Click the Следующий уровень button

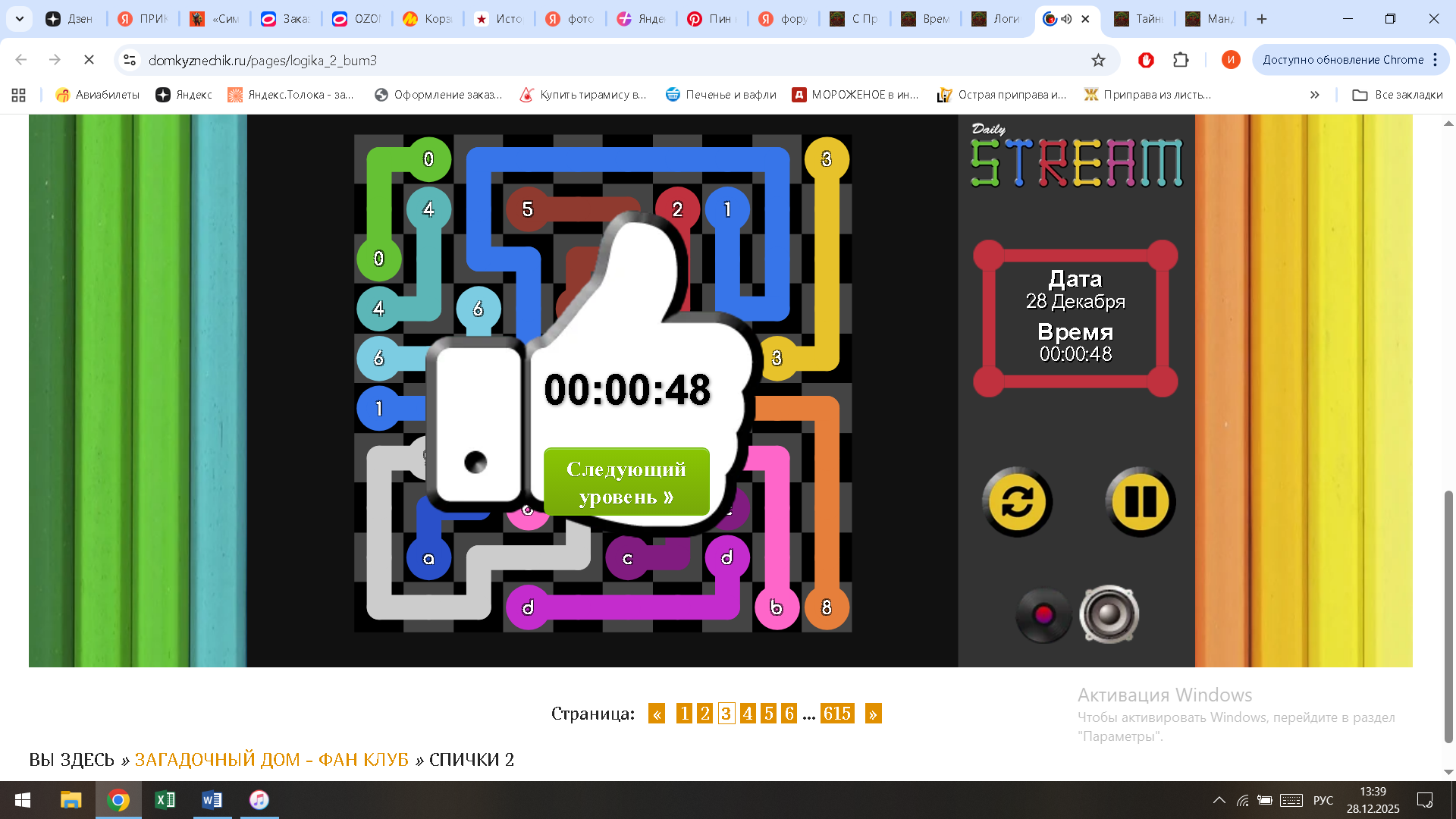coord(626,482)
